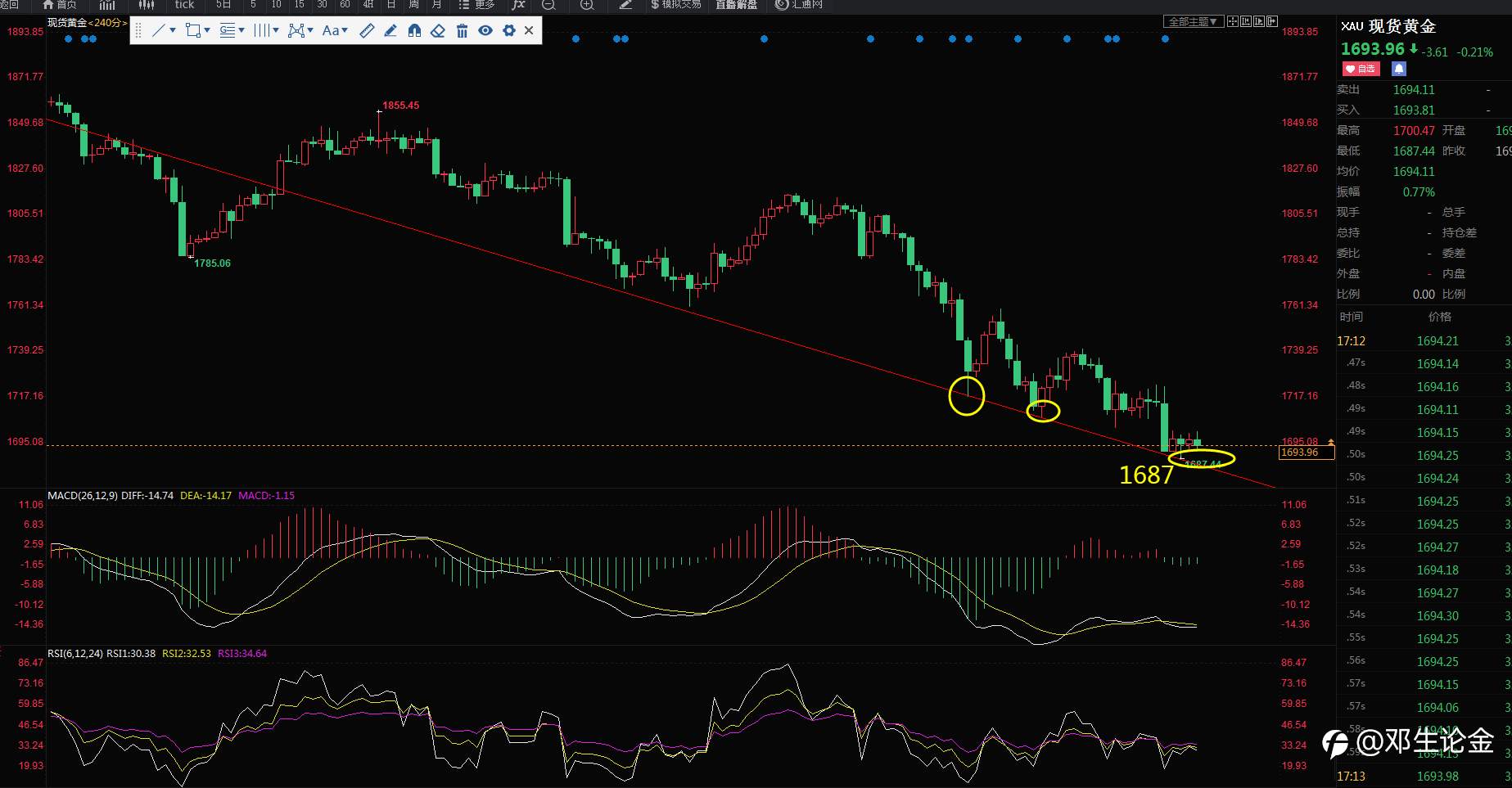
Task: Click the chart playback replay icon
Action: pos(1259,21)
